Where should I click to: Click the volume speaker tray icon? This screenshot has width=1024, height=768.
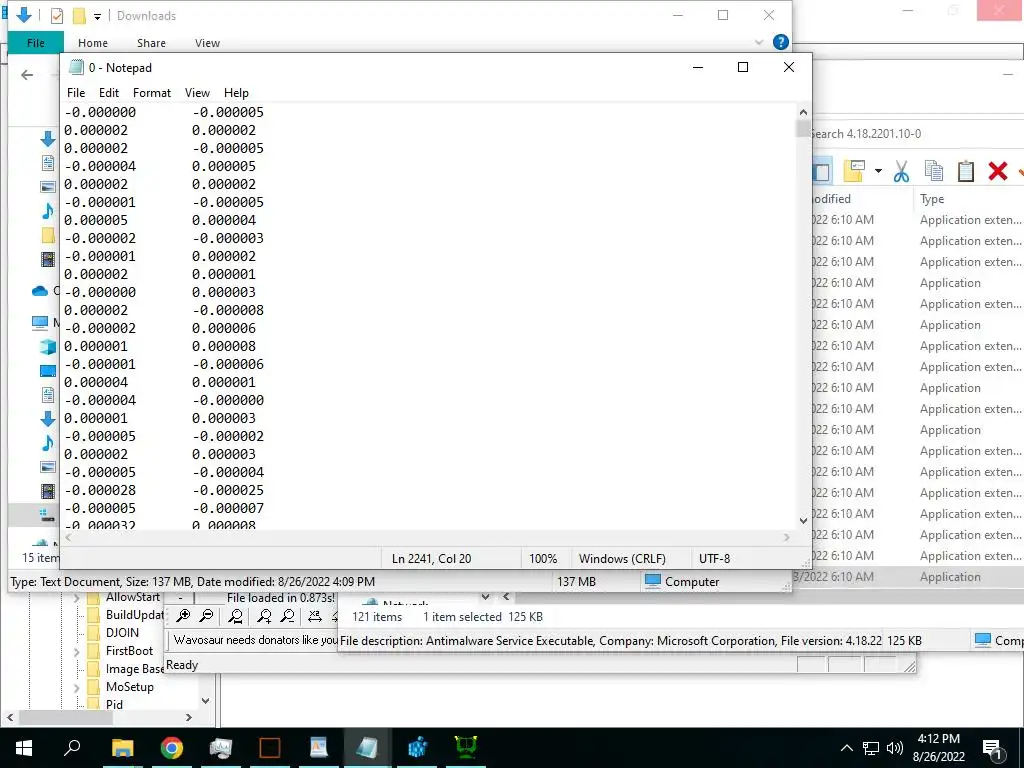point(895,748)
